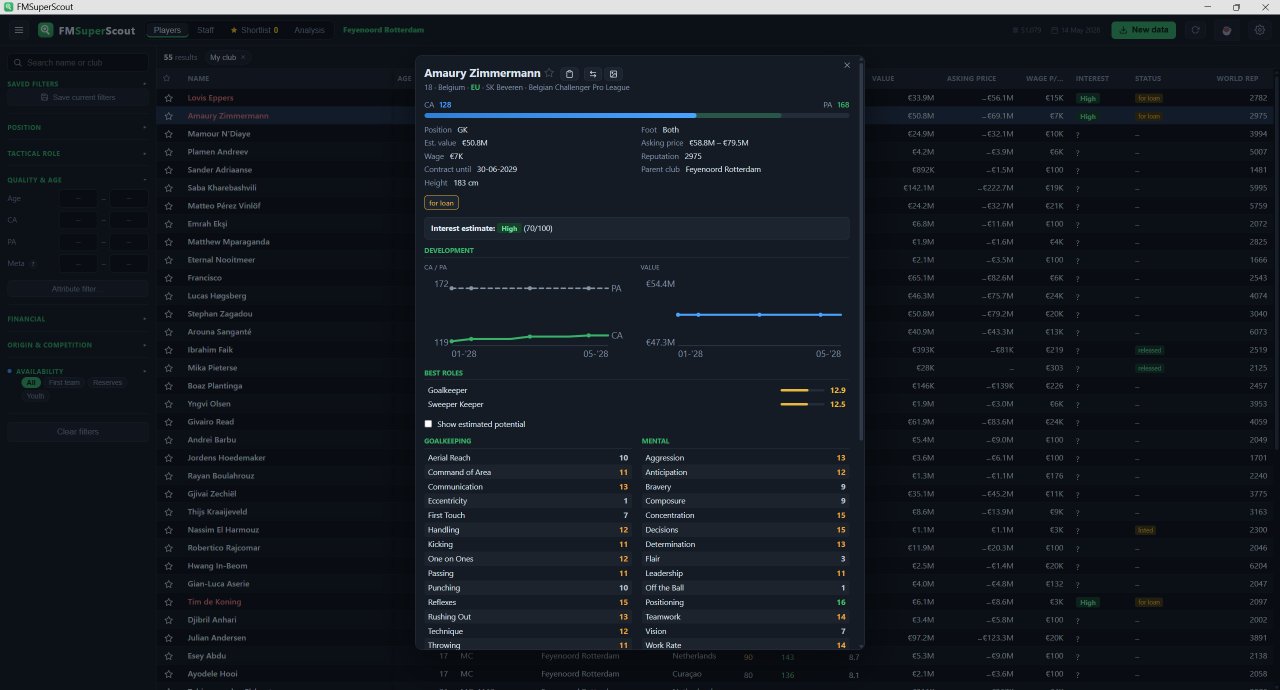Click the compare arrows icon in profile
The height and width of the screenshot is (690, 1280).
pos(591,74)
